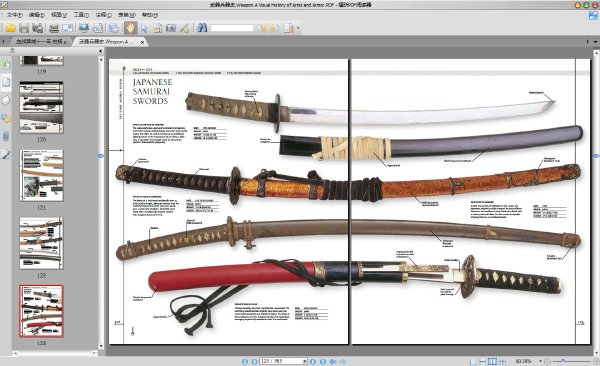
Task: Open the page thumbnails panel sidebar icon
Action: [6, 82]
